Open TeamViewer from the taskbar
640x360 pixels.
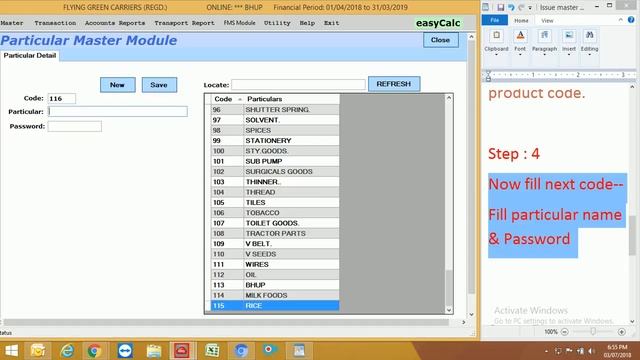point(125,350)
